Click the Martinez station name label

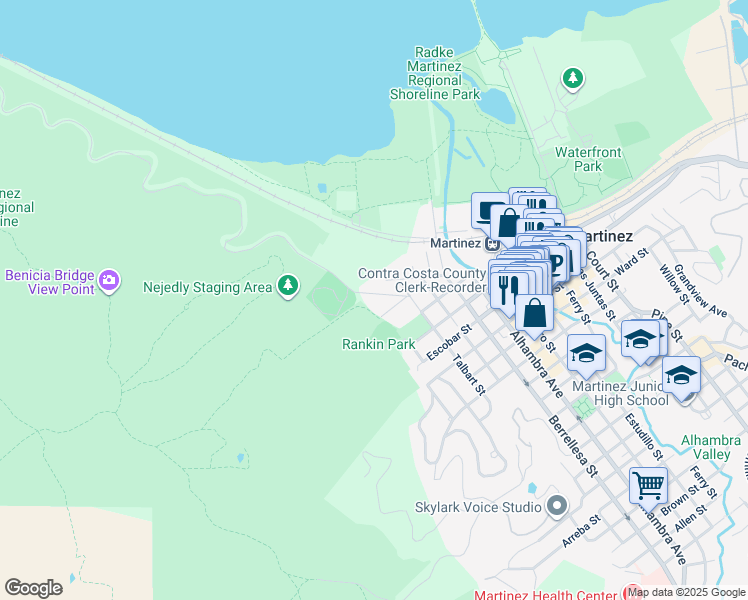[x=456, y=243]
